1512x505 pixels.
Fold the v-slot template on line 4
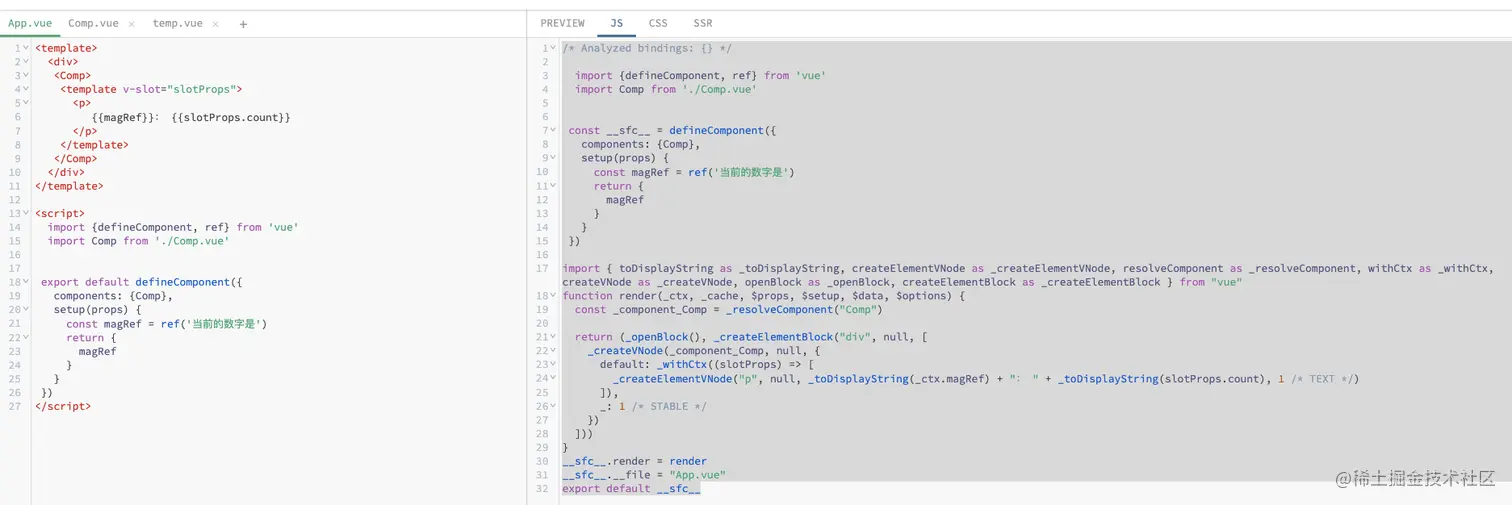click(26, 89)
